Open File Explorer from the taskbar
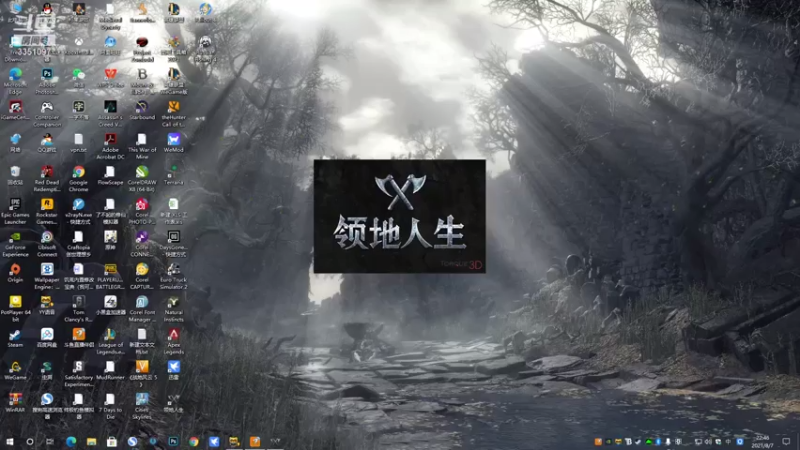This screenshot has width=800, height=450. (91, 441)
